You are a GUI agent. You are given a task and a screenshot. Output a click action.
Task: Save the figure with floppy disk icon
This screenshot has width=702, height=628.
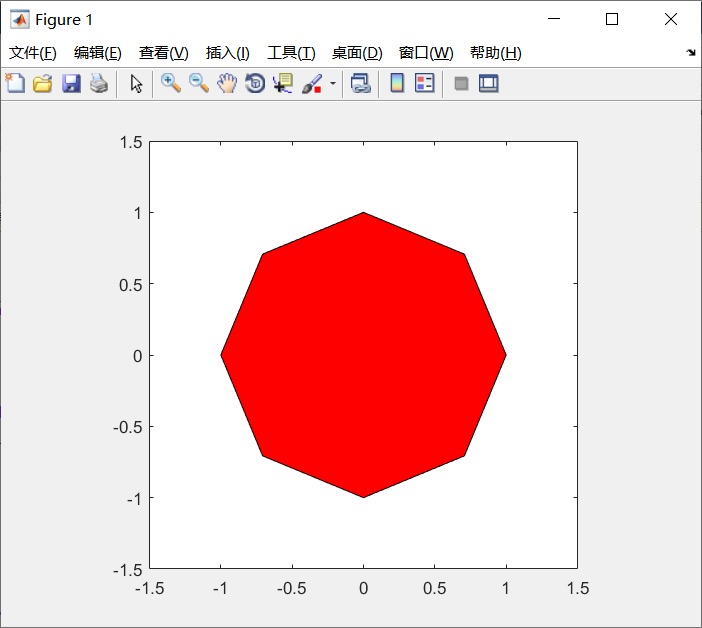click(71, 83)
